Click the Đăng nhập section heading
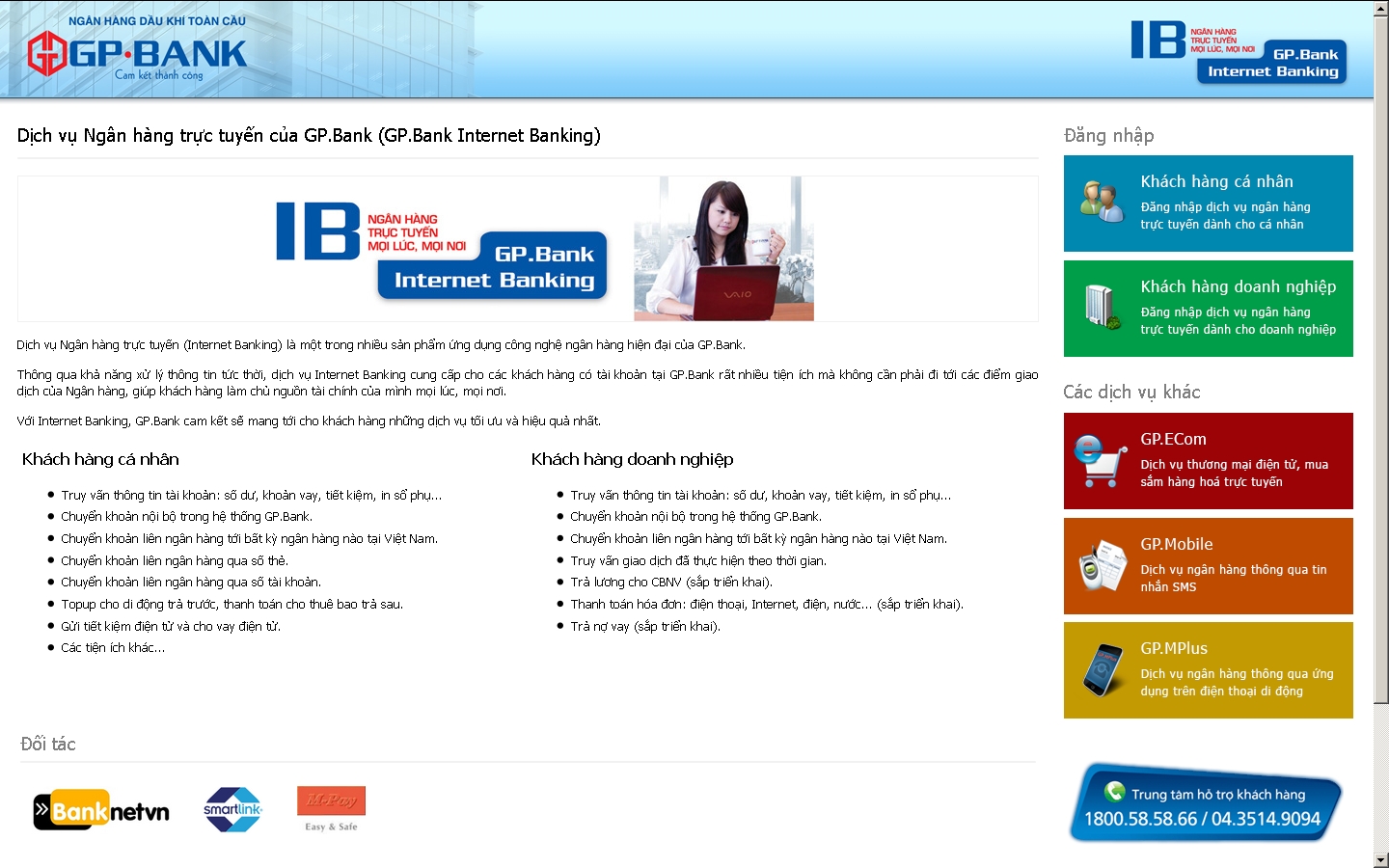The width and height of the screenshot is (1389, 868). [1108, 135]
